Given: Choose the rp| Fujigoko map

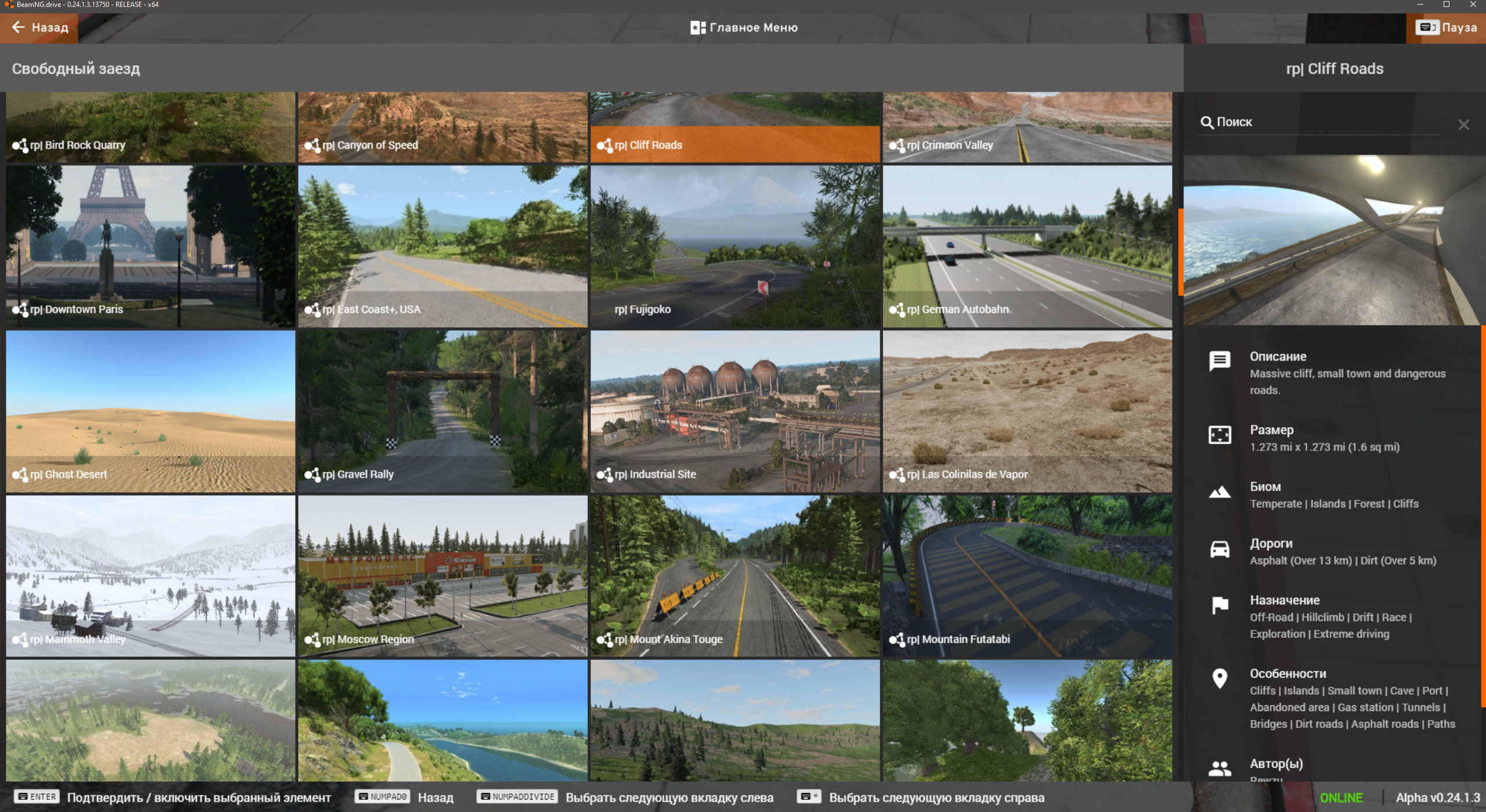Looking at the screenshot, I should coord(735,247).
